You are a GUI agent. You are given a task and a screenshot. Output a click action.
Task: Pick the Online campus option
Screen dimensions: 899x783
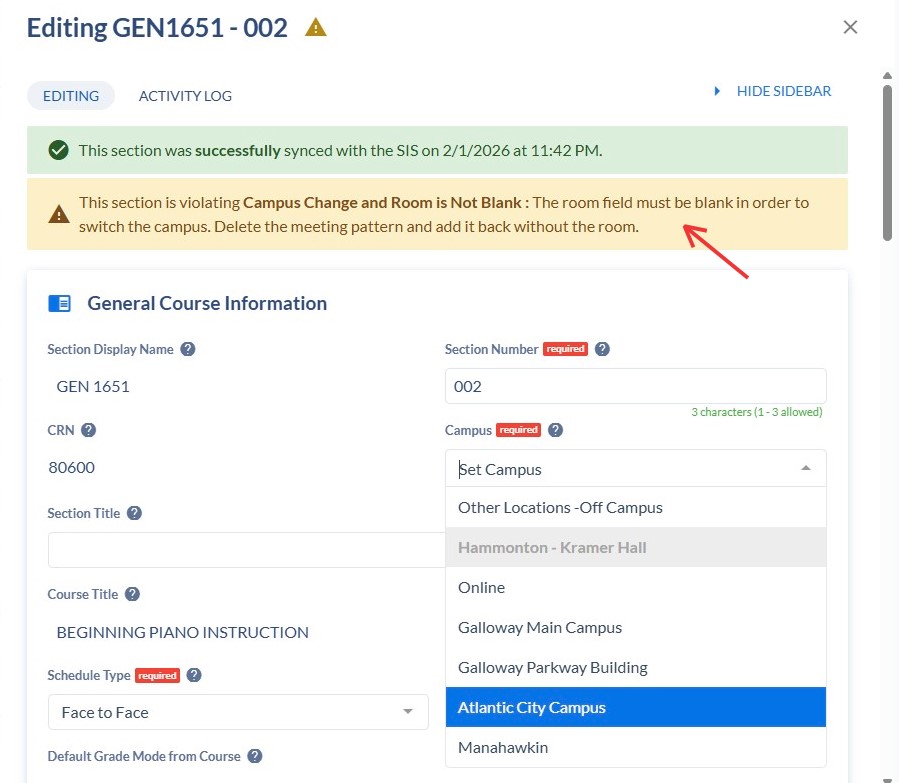(x=482, y=587)
